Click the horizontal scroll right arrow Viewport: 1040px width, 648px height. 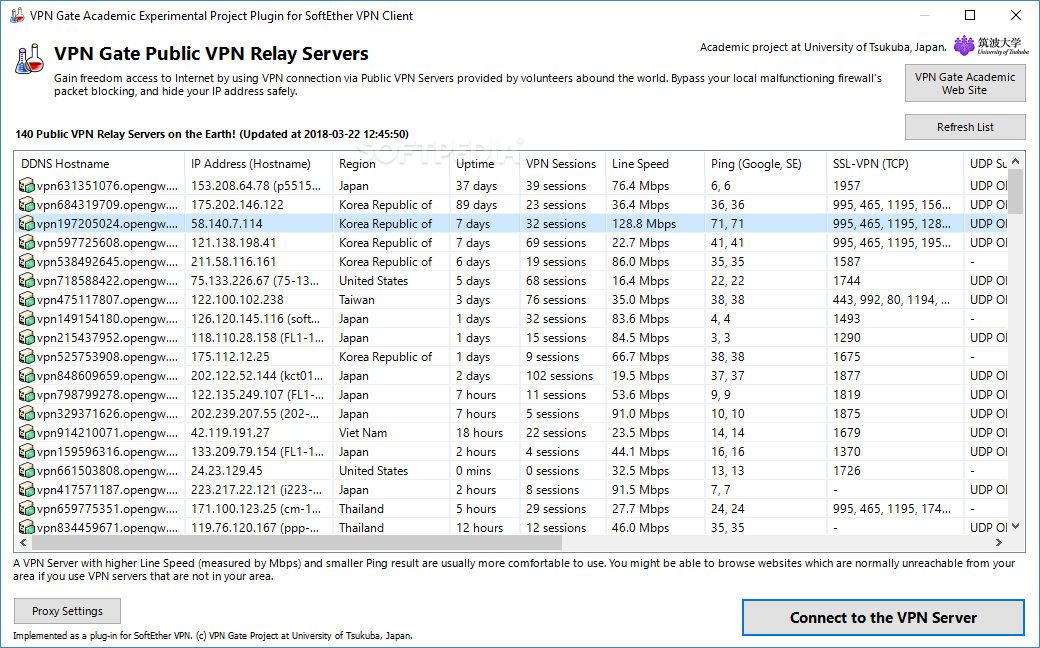tap(999, 543)
